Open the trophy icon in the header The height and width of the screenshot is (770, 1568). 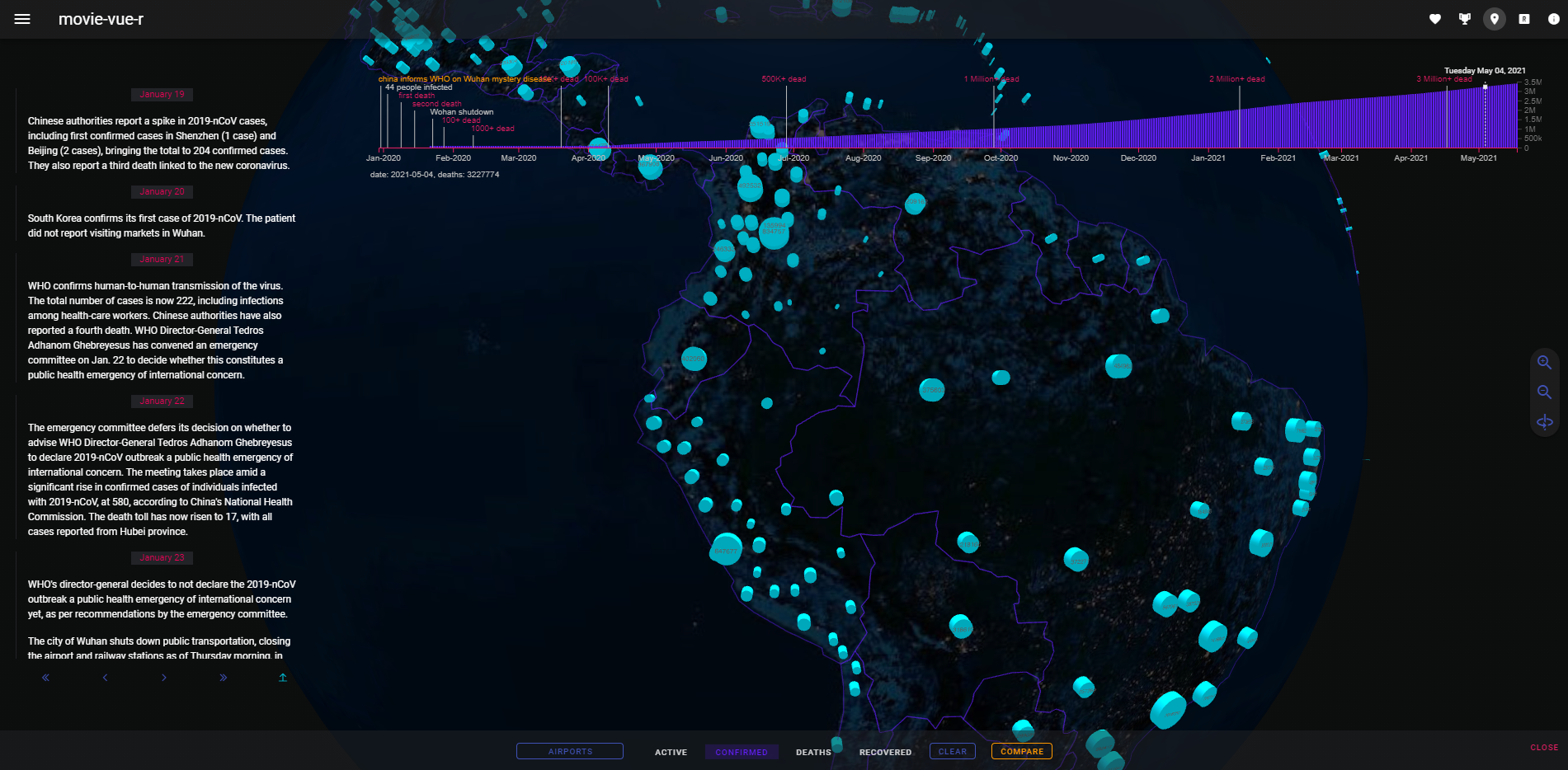point(1465,19)
